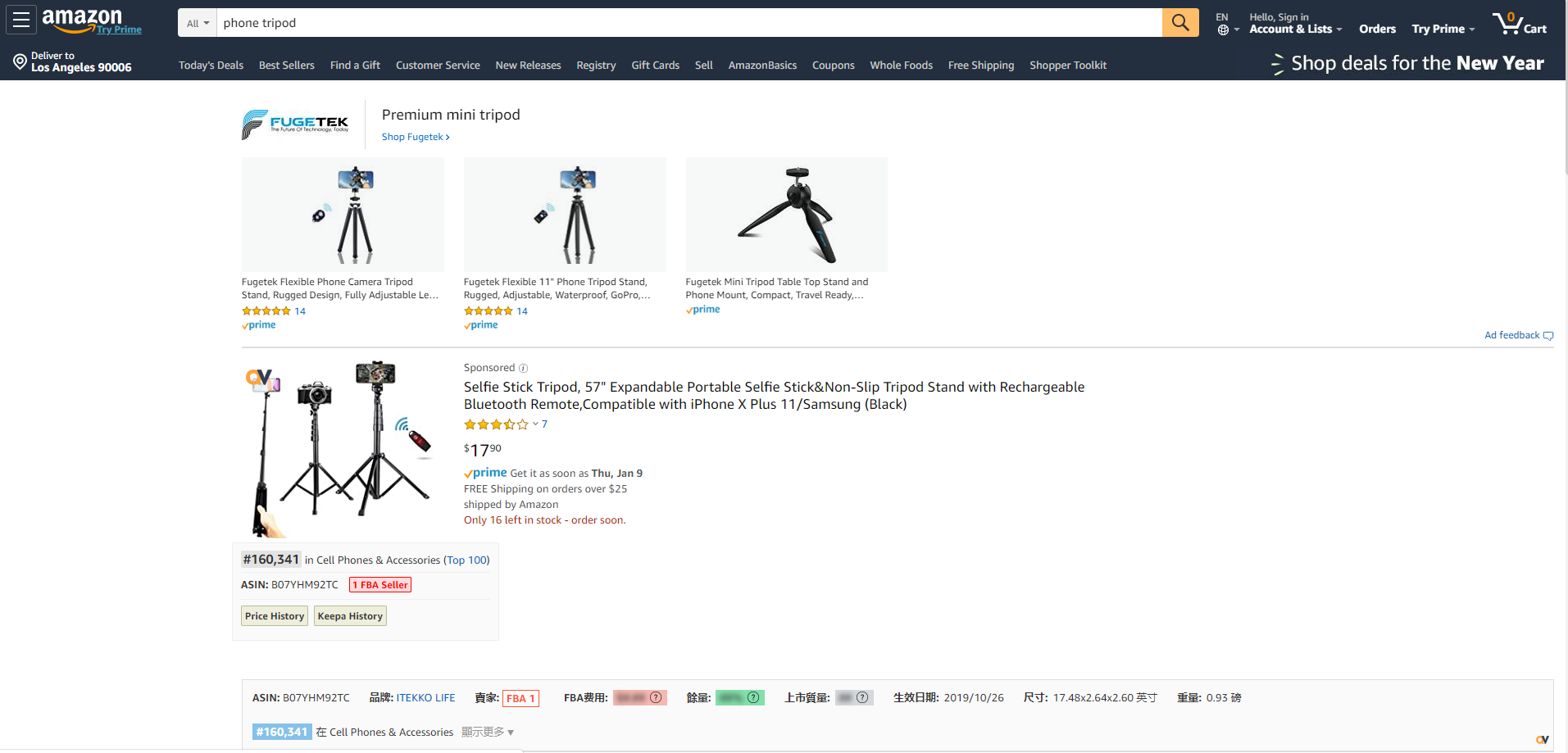
Task: Click the Top 100 link
Action: (466, 560)
